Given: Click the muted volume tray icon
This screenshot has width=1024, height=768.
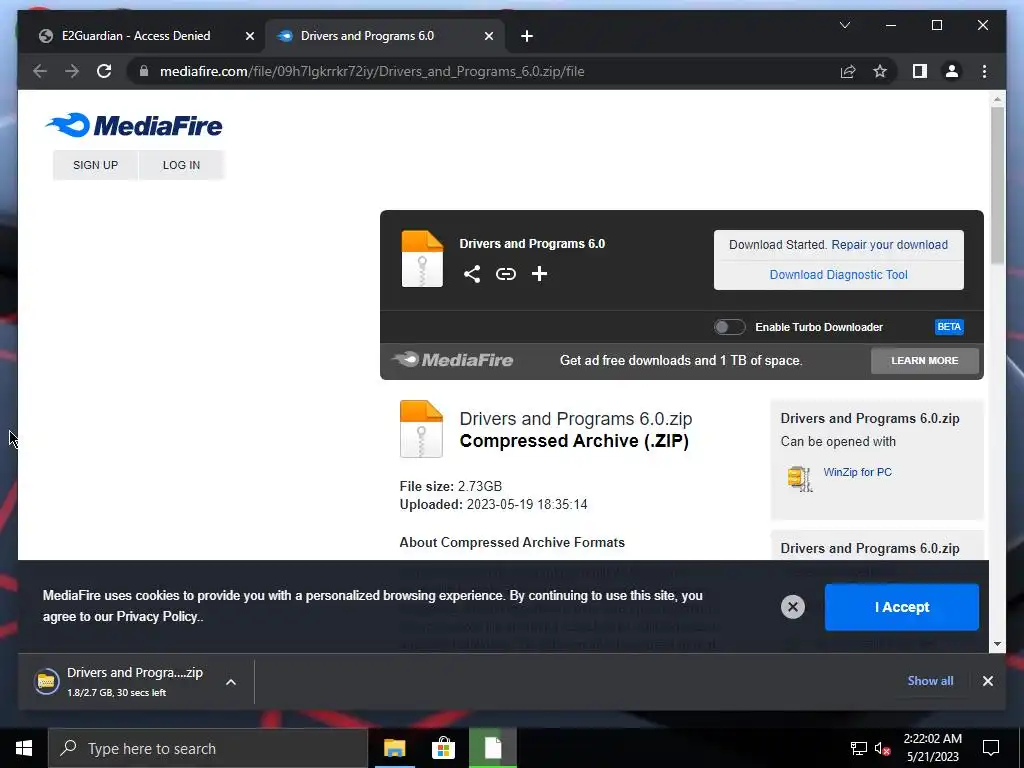Looking at the screenshot, I should coord(882,748).
